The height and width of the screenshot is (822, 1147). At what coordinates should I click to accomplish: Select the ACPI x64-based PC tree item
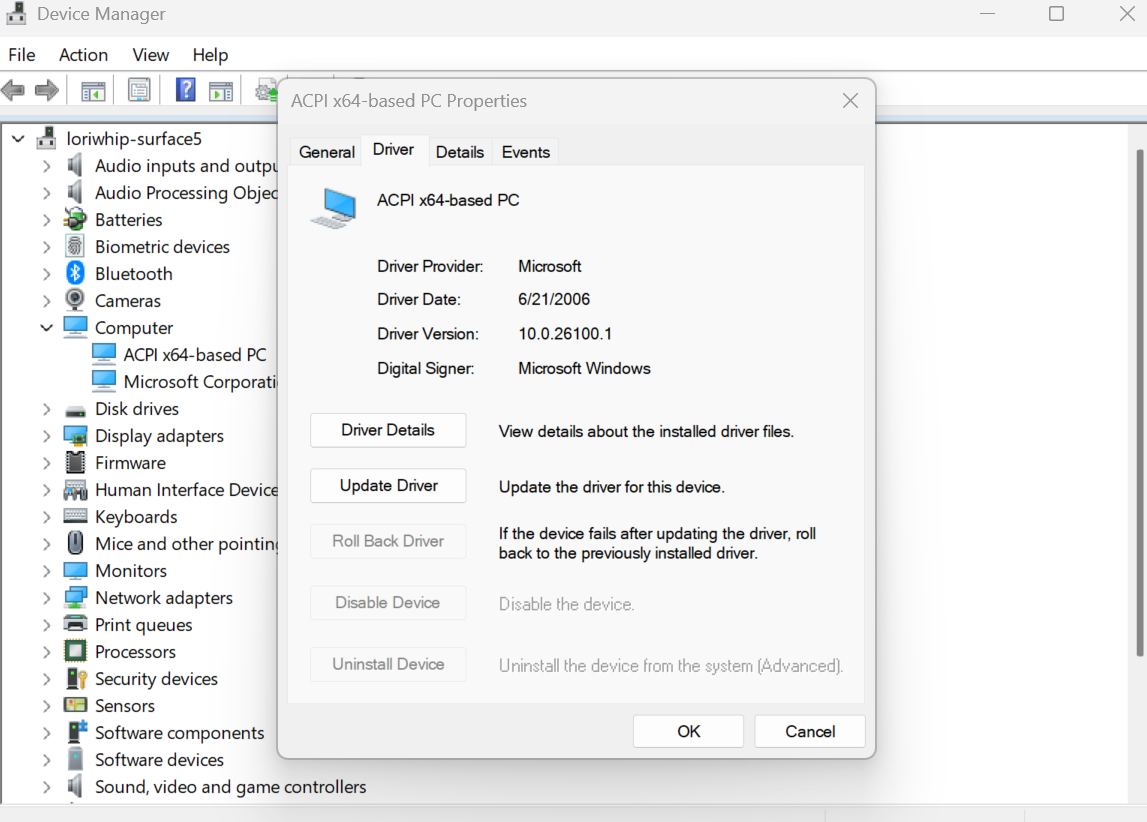[194, 354]
